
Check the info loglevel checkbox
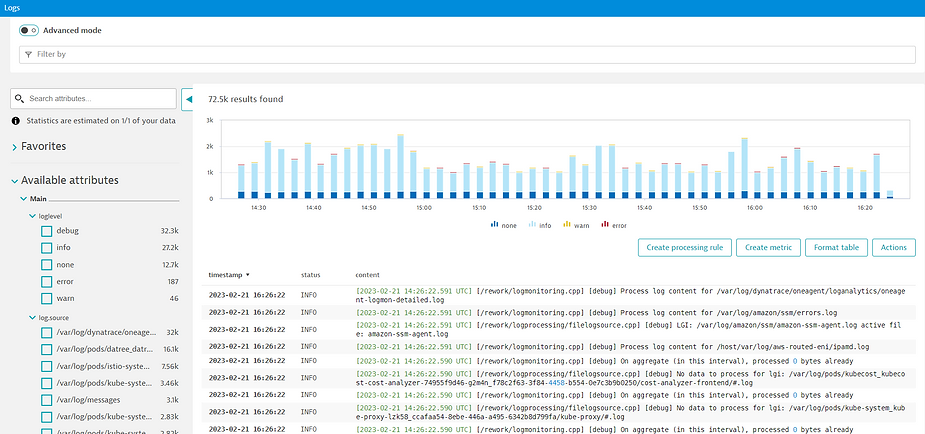pyautogui.click(x=47, y=248)
